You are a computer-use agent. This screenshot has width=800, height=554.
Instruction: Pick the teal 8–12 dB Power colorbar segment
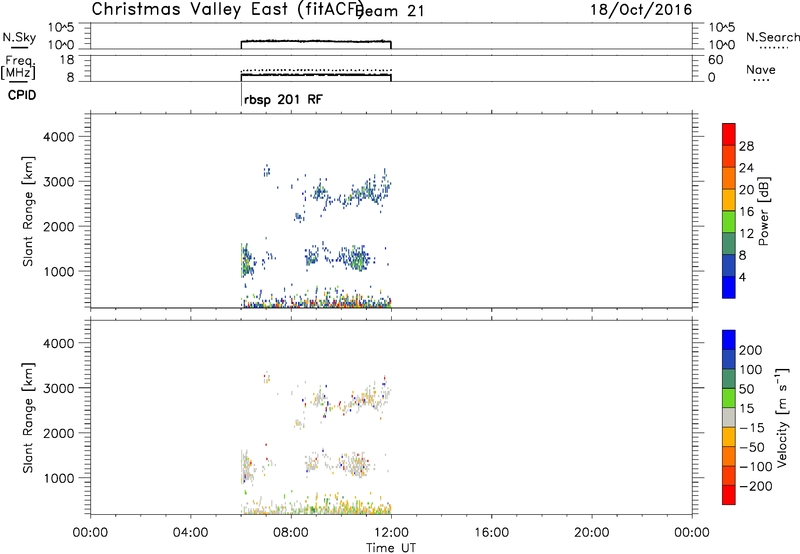pos(729,243)
